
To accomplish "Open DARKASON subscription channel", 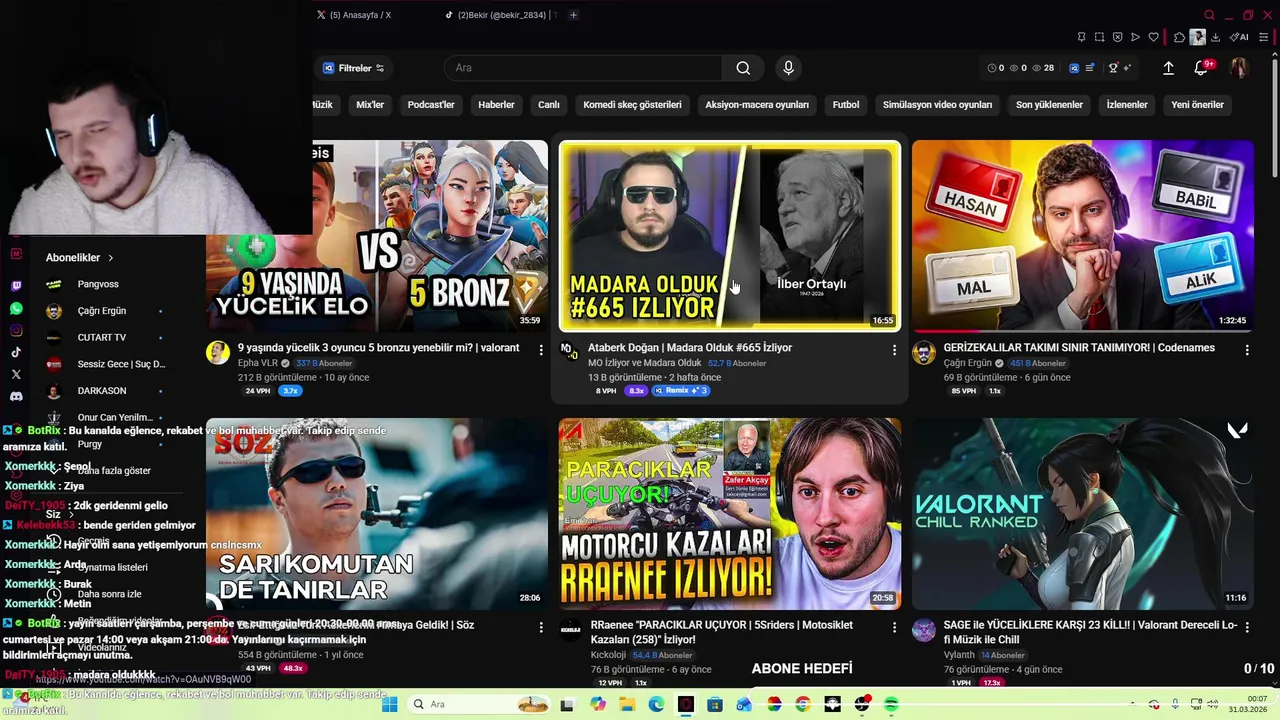I will coord(102,391).
